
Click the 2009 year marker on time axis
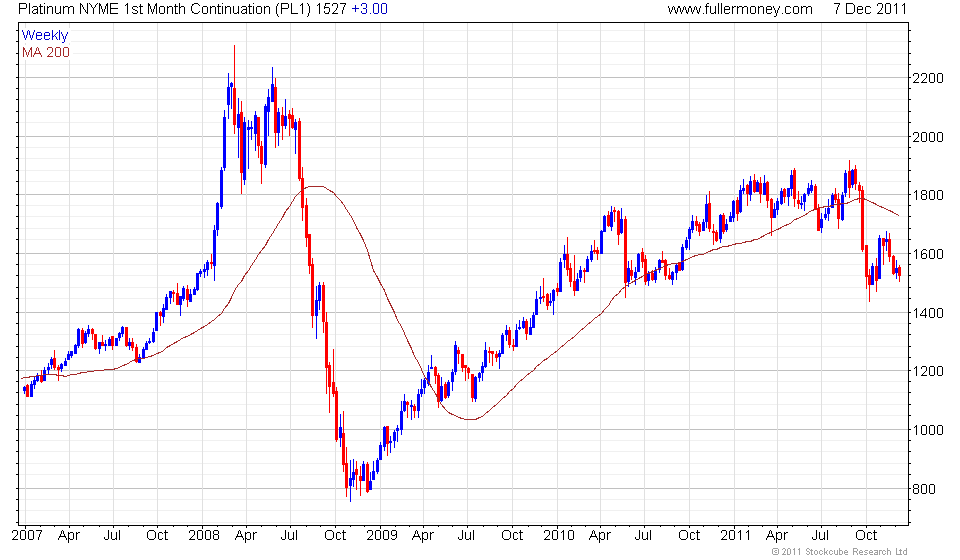[x=381, y=535]
